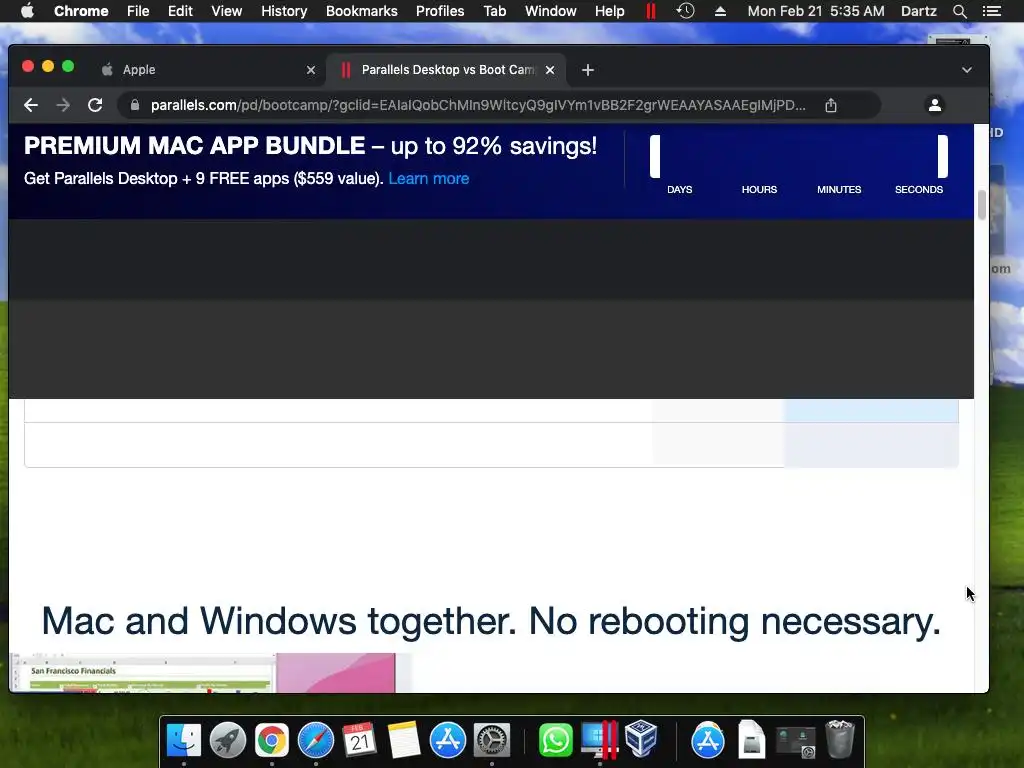Open the Tab menu
The image size is (1024, 768).
coord(494,11)
